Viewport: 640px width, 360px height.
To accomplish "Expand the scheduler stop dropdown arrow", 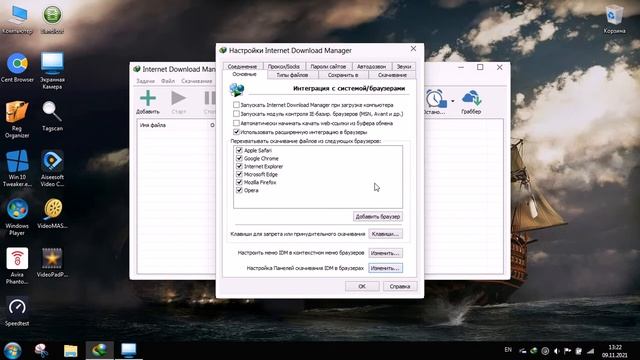I will (453, 101).
